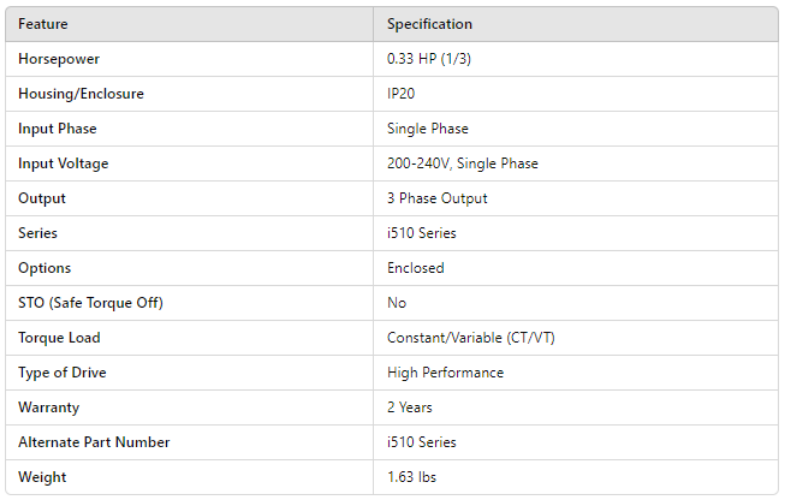Click the Enclosed options value
785x500 pixels.
(415, 268)
